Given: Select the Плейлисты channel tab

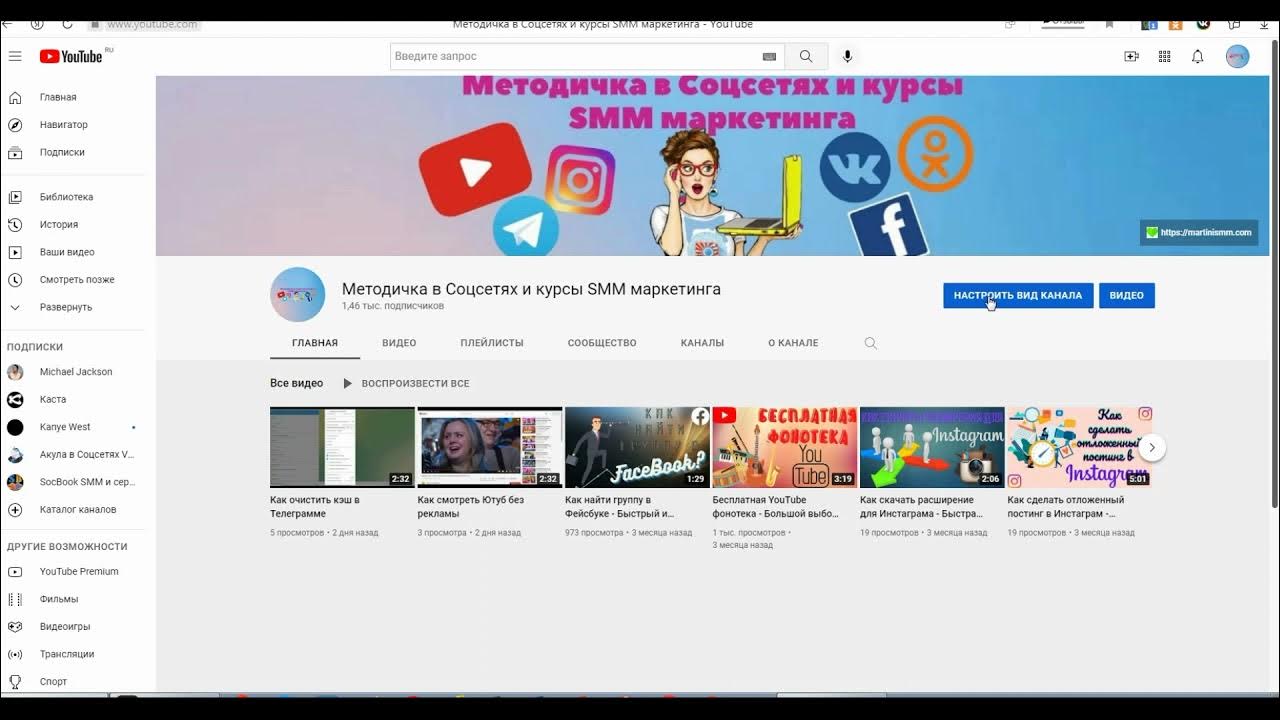Looking at the screenshot, I should click(x=492, y=343).
